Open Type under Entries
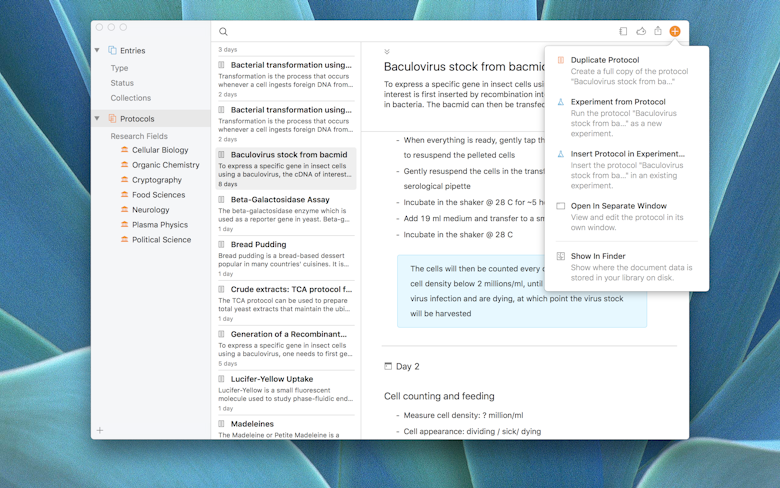The height and width of the screenshot is (488, 780). pos(119,68)
